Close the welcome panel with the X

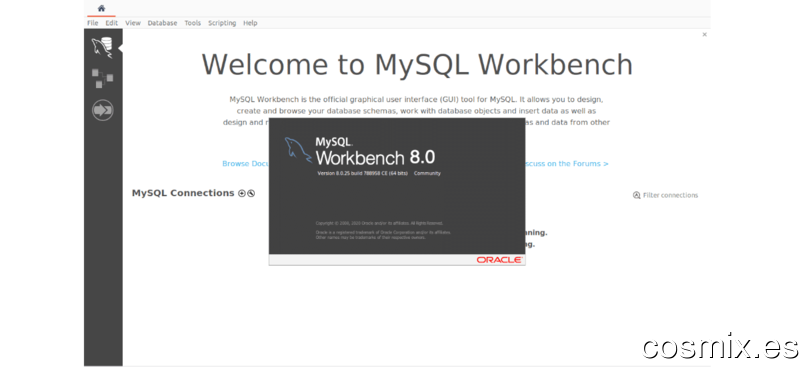[x=705, y=35]
